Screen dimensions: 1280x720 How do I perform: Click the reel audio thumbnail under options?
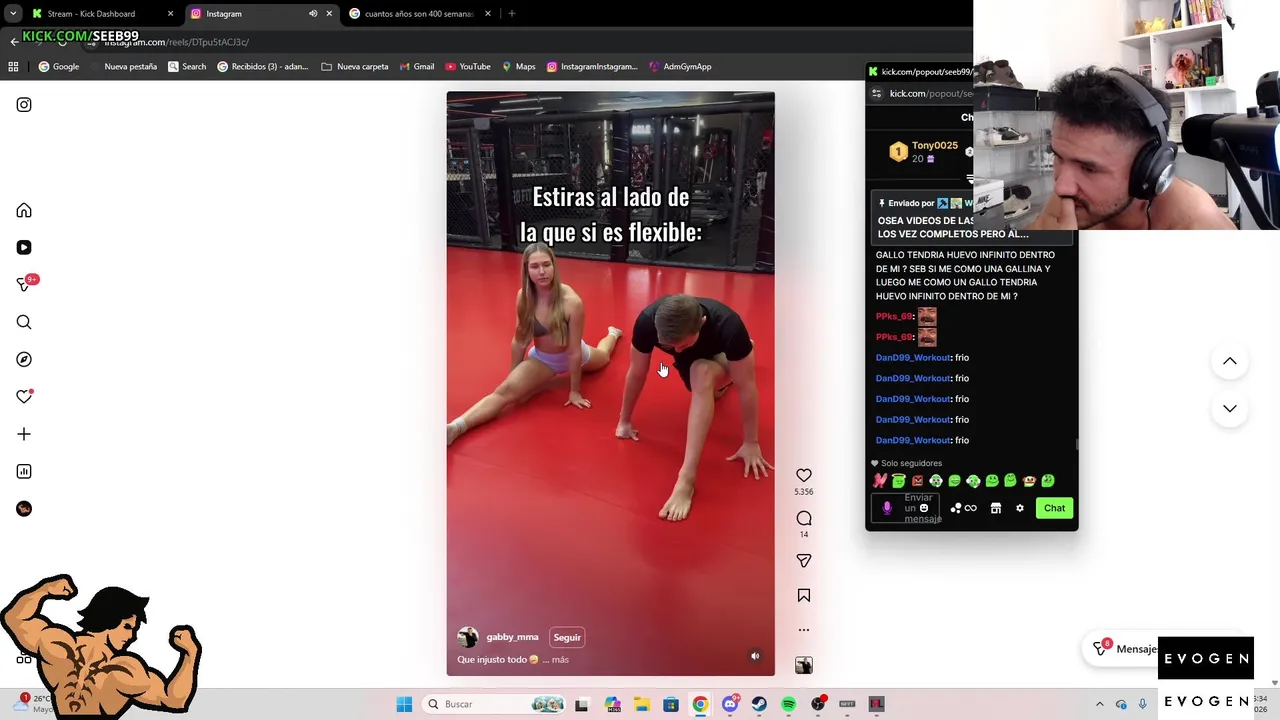click(804, 665)
